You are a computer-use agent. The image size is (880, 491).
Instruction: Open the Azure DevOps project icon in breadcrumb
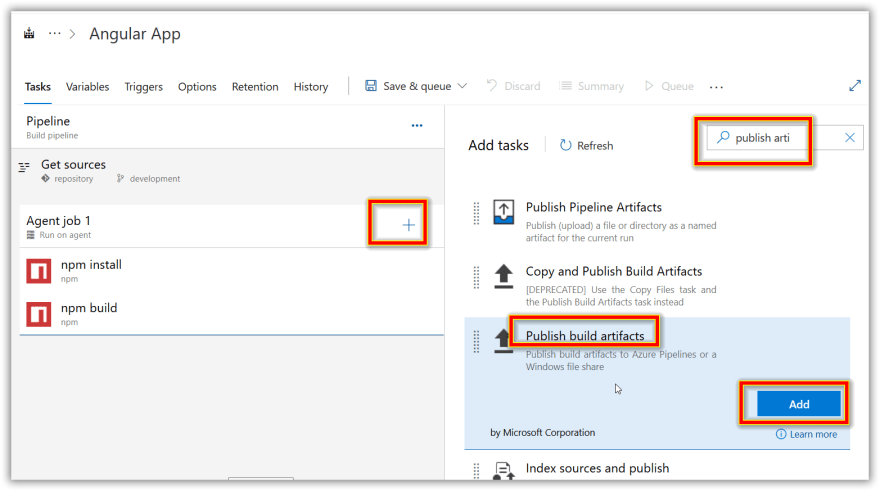click(x=29, y=34)
